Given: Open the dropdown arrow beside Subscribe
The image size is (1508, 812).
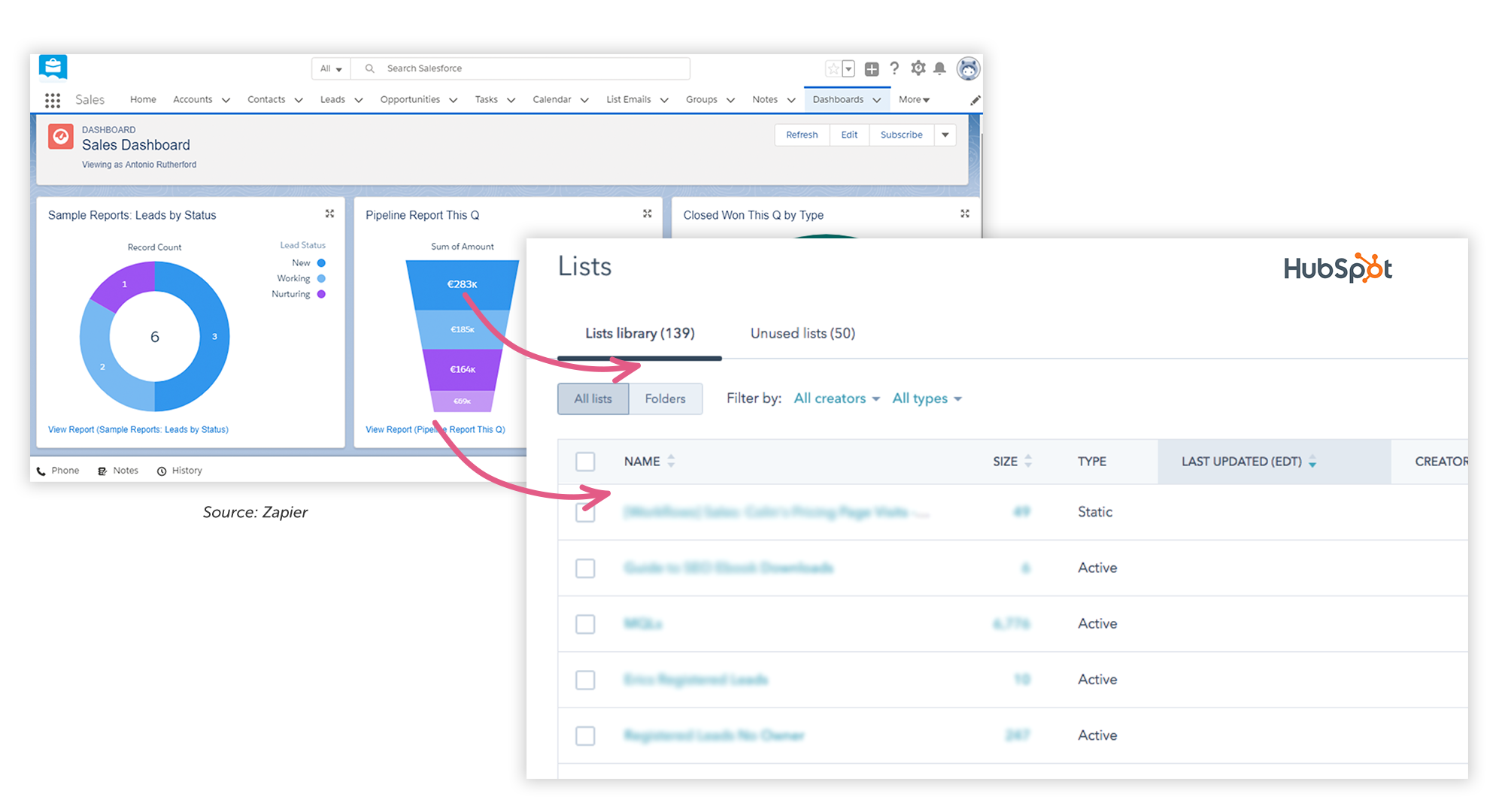Looking at the screenshot, I should 945,135.
